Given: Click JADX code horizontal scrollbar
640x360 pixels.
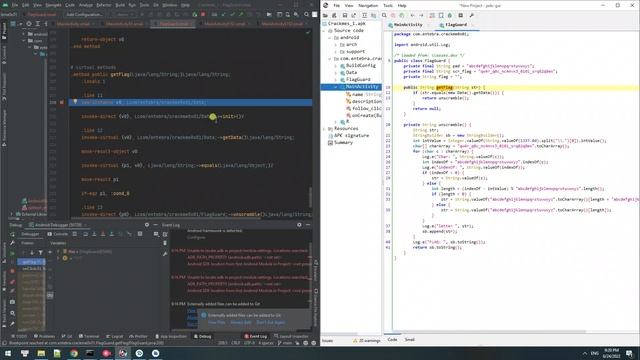Looking at the screenshot, I should click(x=490, y=332).
